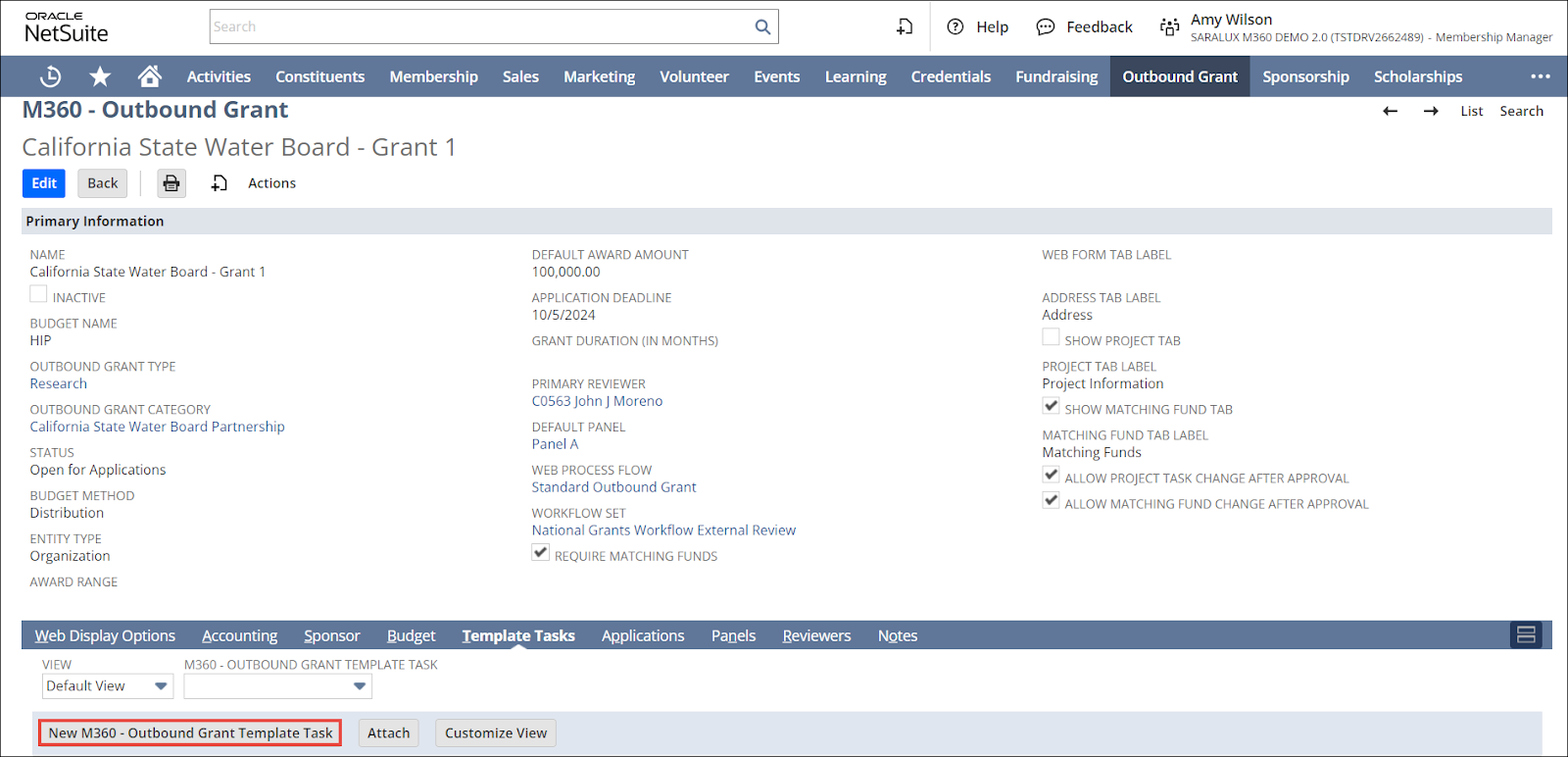Click into the global Search field
This screenshot has width=1568, height=757.
480,27
